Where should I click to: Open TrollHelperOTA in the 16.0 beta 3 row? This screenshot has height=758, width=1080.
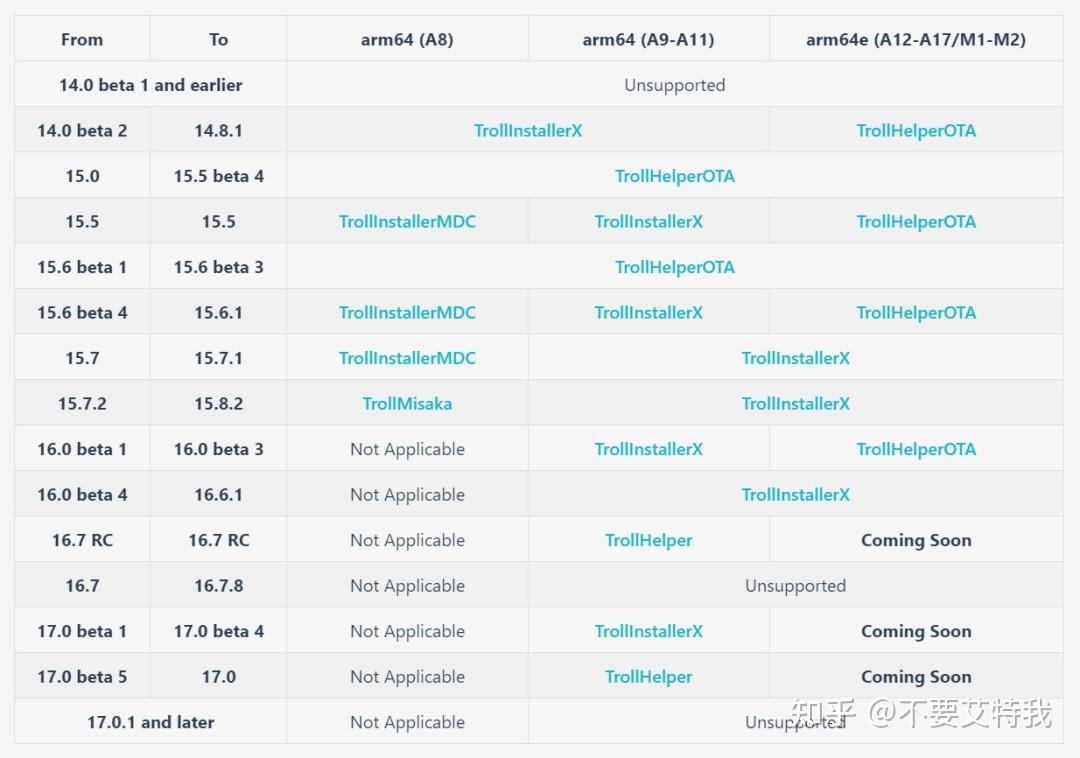pyautogui.click(x=916, y=449)
